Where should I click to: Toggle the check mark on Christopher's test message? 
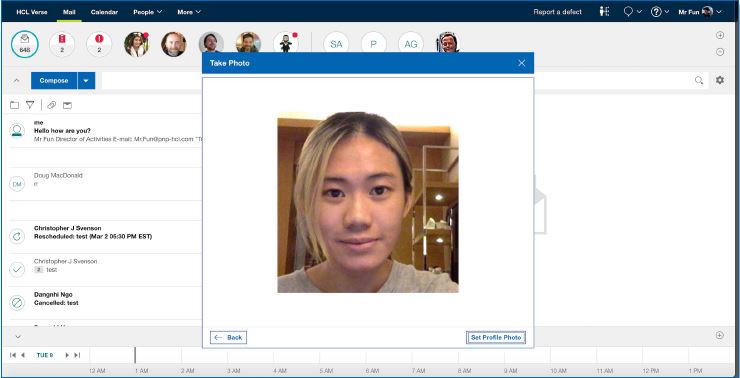[17, 269]
